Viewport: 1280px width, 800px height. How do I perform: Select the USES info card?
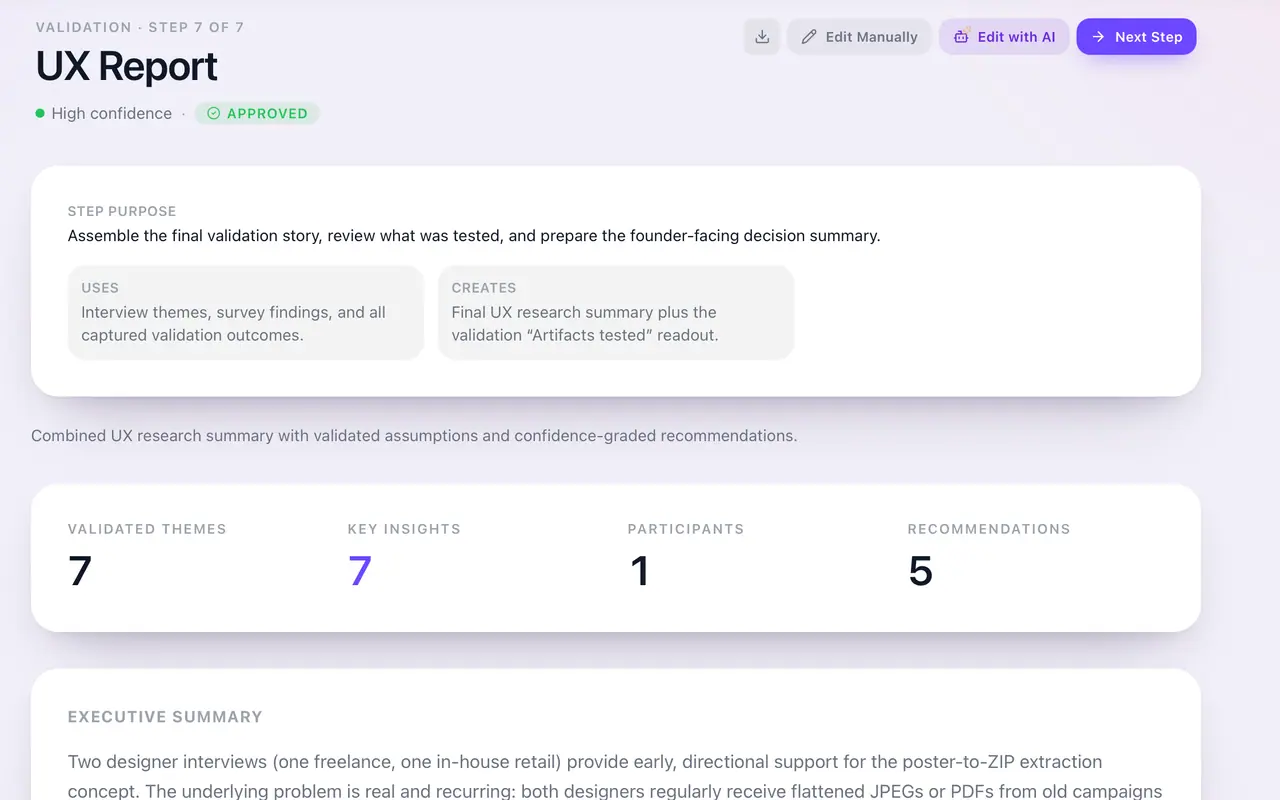tap(246, 312)
